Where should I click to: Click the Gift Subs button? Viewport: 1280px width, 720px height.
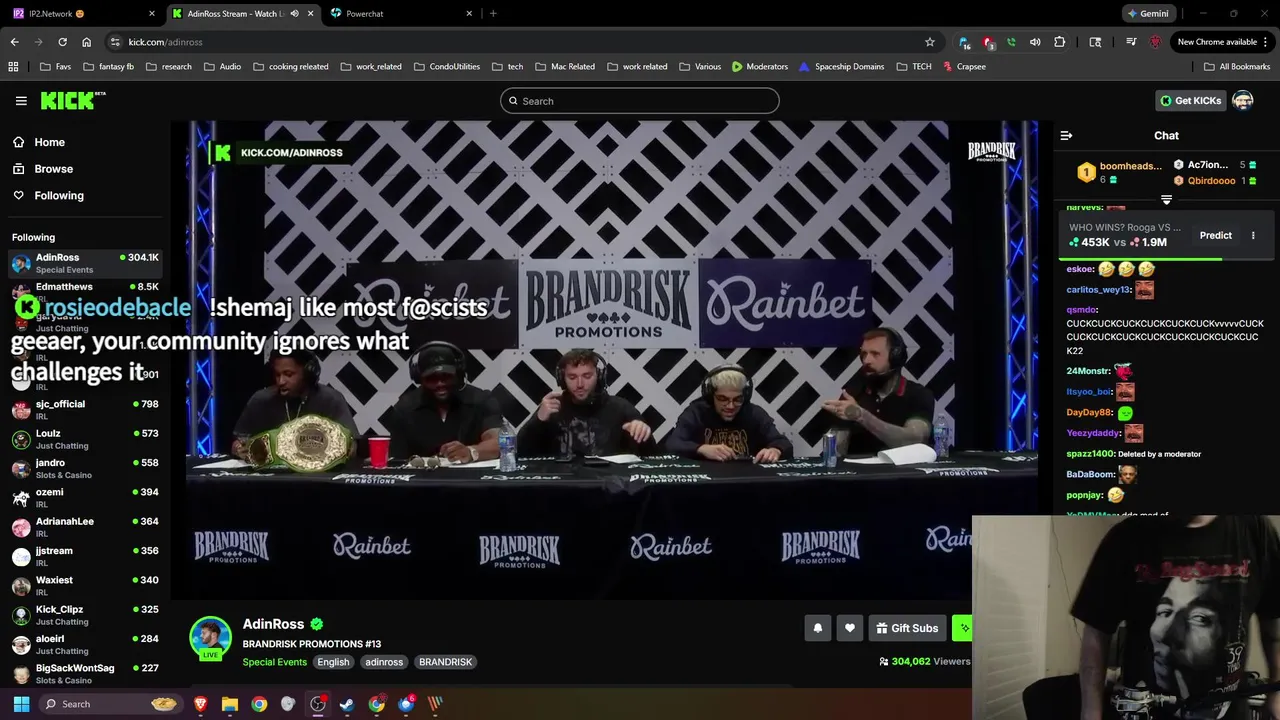907,628
